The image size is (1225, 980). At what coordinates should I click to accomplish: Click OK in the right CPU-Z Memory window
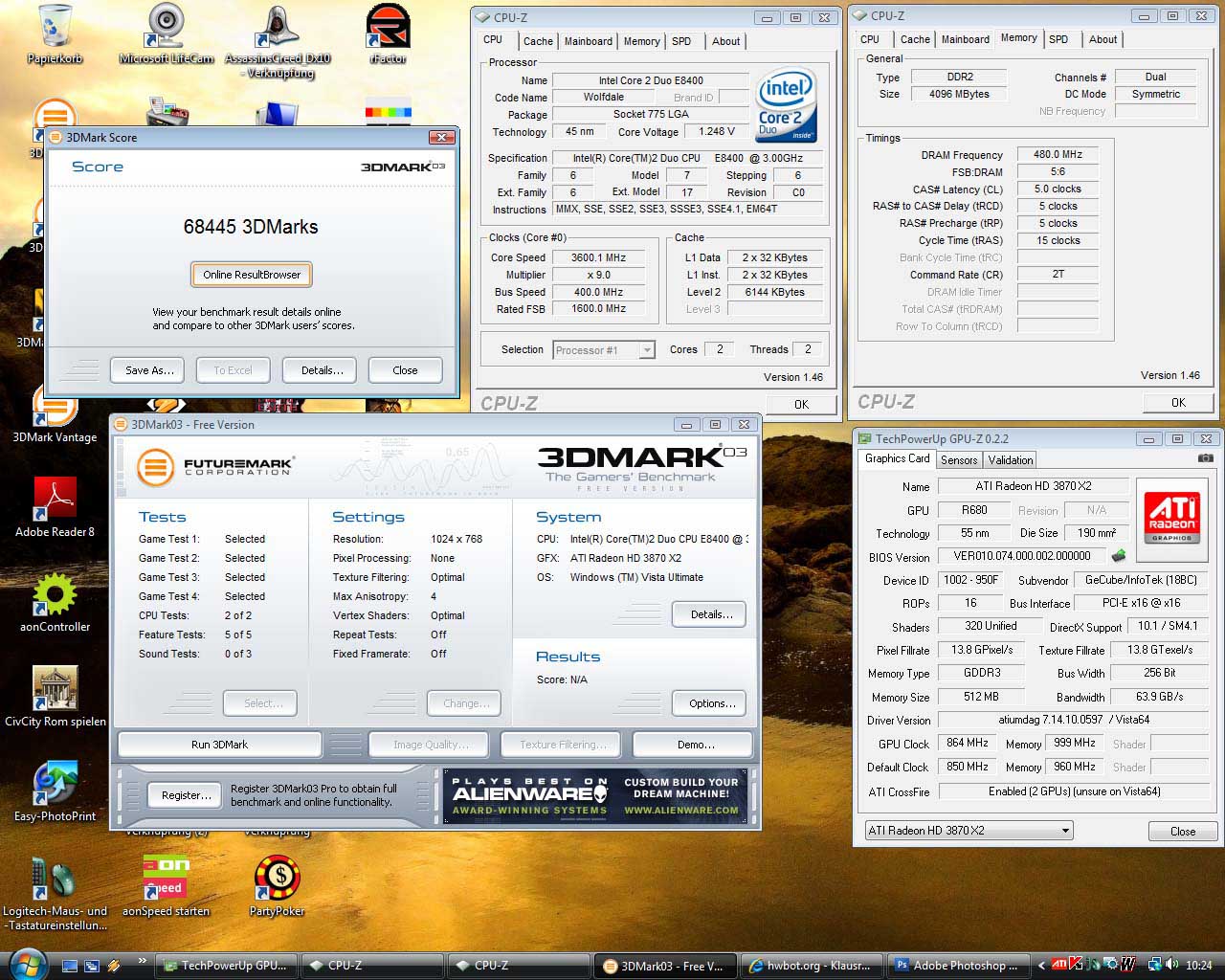(x=1178, y=402)
